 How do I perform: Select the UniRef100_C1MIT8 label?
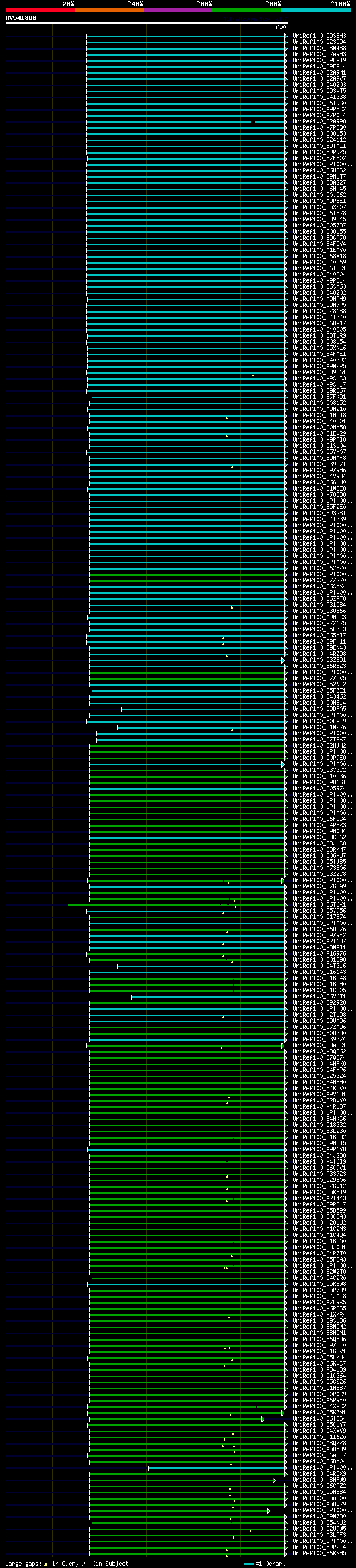pos(319,415)
